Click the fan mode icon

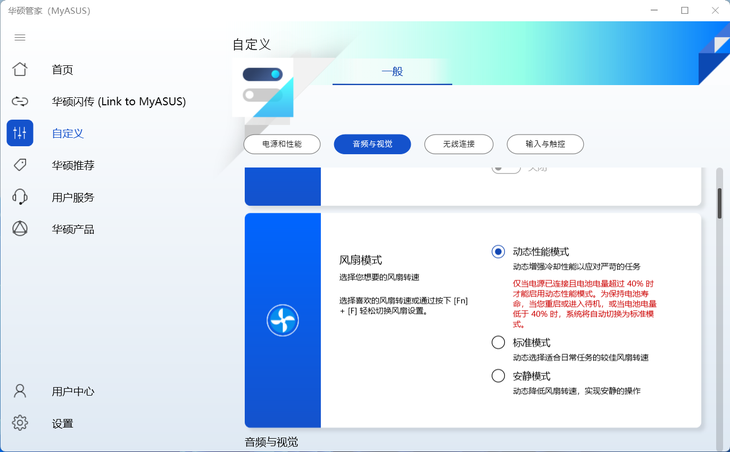point(283,320)
